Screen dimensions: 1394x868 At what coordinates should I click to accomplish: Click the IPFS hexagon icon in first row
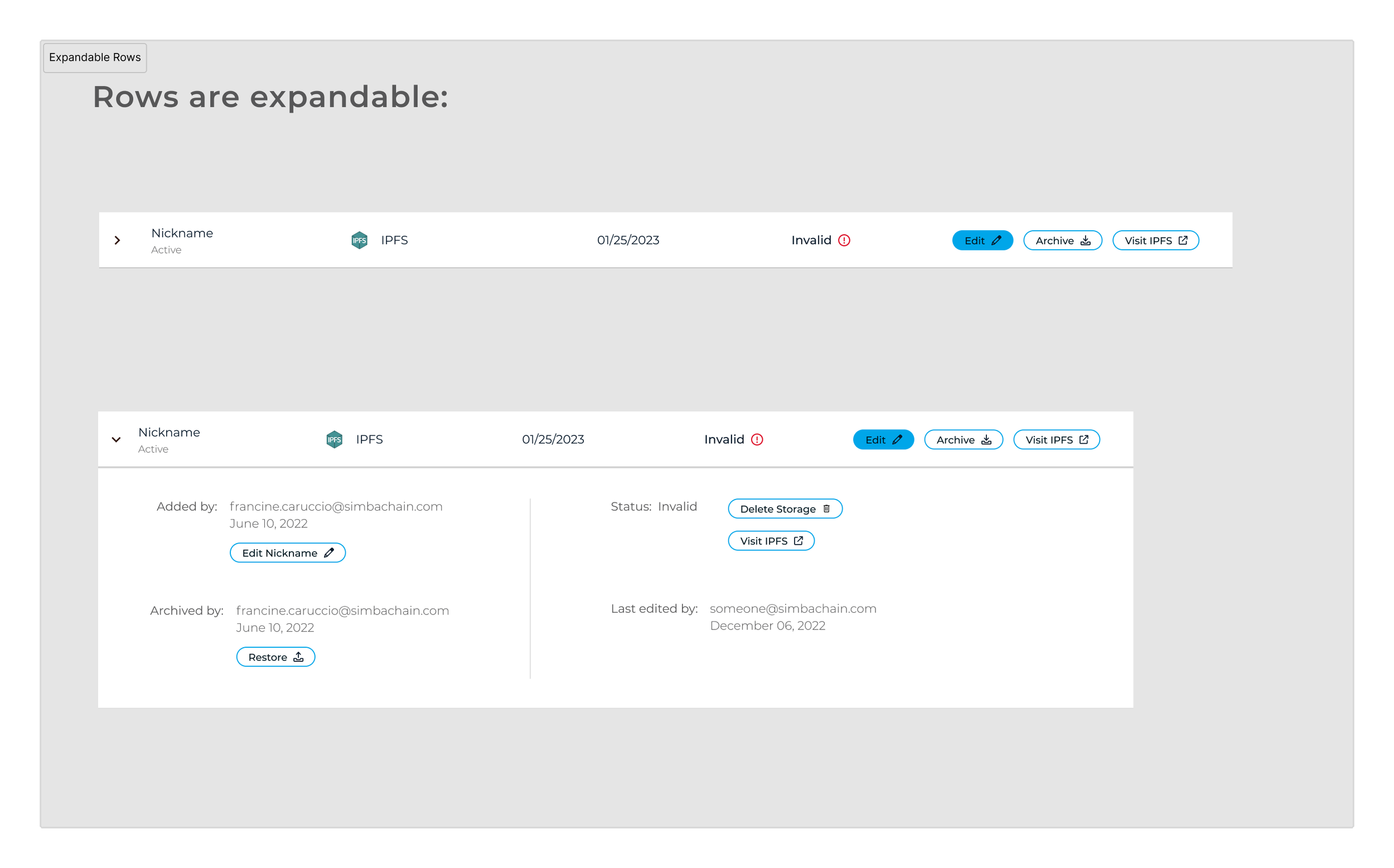pyautogui.click(x=360, y=240)
